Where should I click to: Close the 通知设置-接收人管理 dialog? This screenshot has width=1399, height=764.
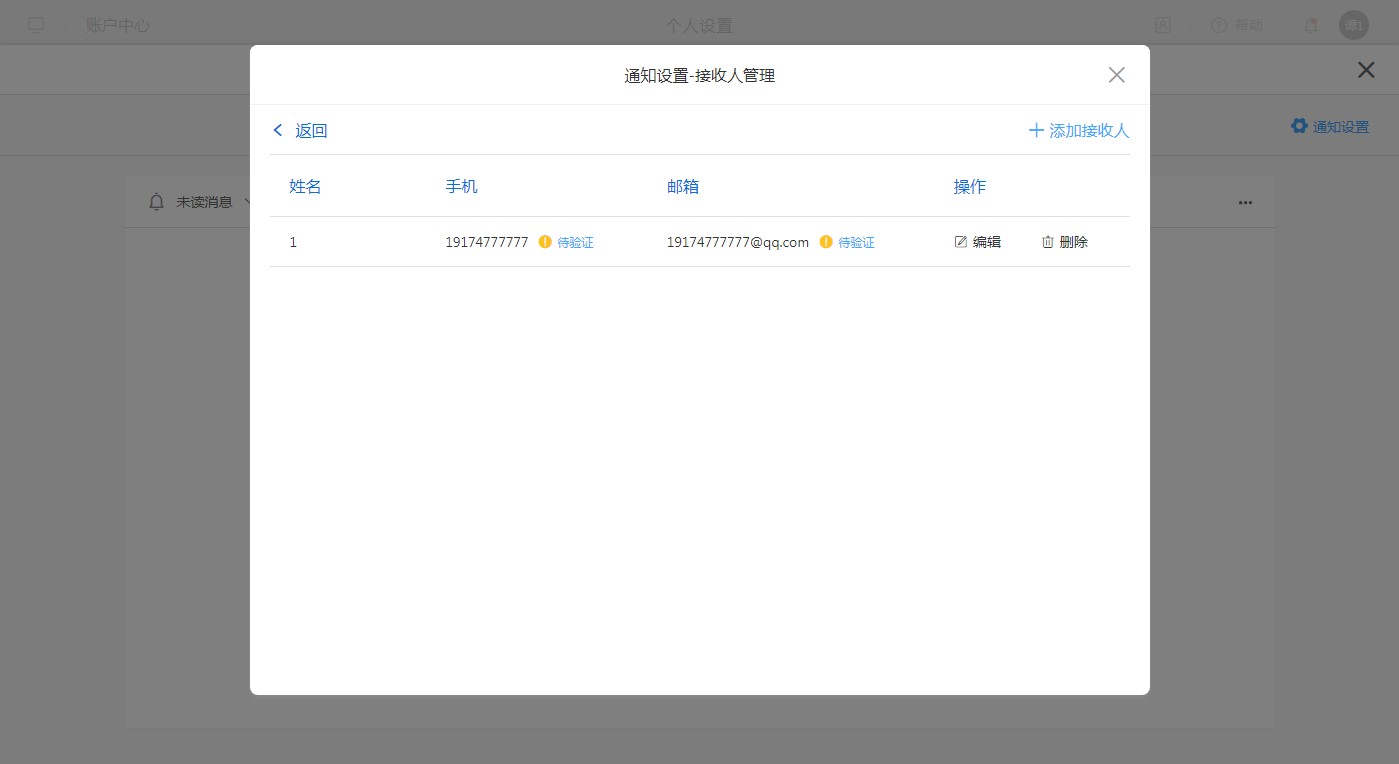click(x=1117, y=75)
